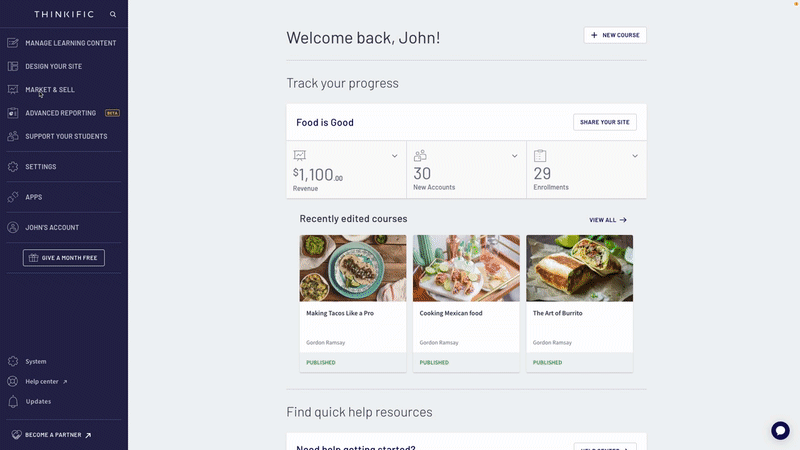Expand the New Accounts card chevron
Image resolution: width=800 pixels, height=450 pixels.
pos(514,156)
